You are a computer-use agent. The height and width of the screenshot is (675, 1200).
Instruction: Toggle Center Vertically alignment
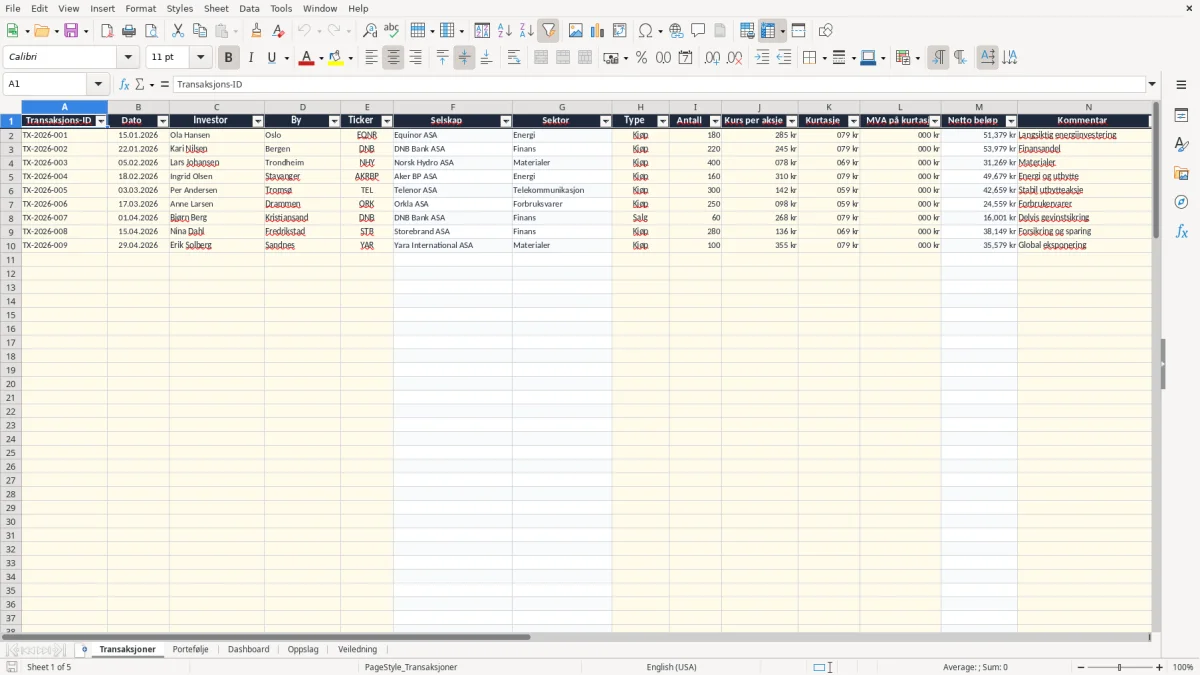click(x=464, y=58)
